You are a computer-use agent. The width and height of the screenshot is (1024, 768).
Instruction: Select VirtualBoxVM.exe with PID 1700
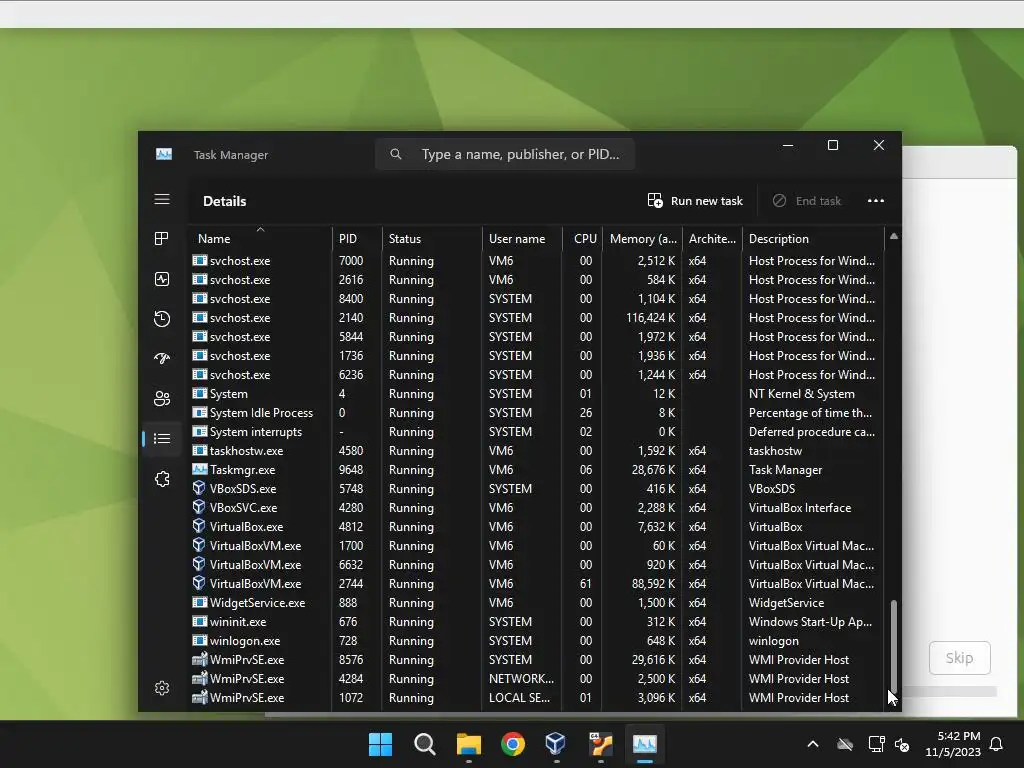[x=536, y=545]
